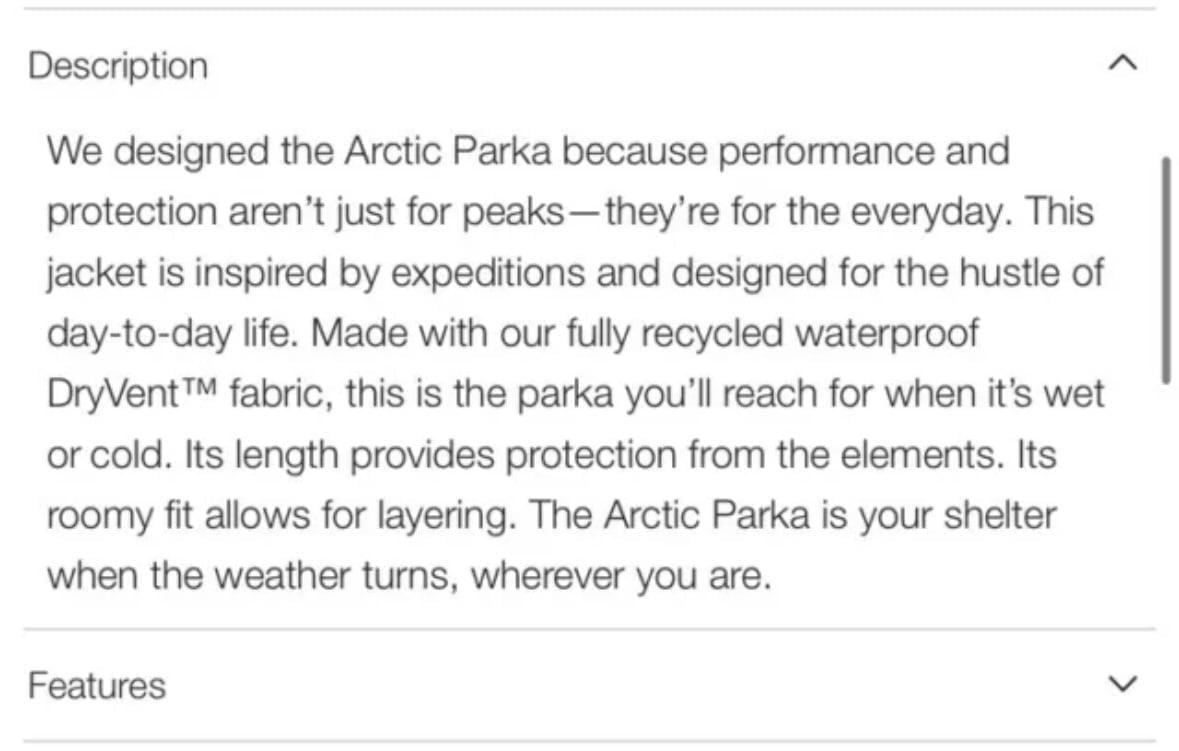Click the vertical scrollbar thumb beside description
This screenshot has height=751, width=1179.
tap(1165, 271)
